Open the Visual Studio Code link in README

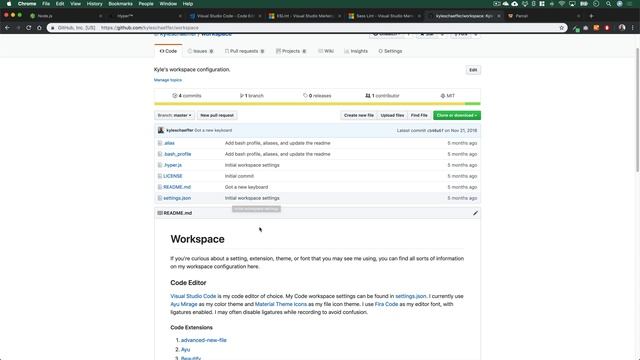(193, 296)
